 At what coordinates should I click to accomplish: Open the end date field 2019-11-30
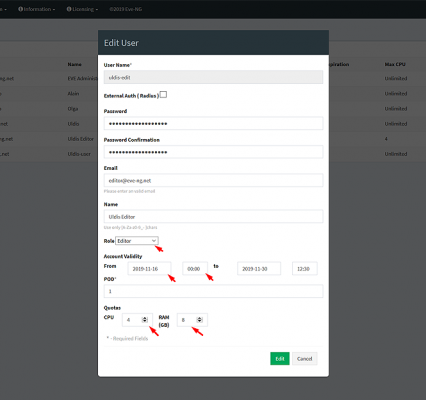point(259,269)
